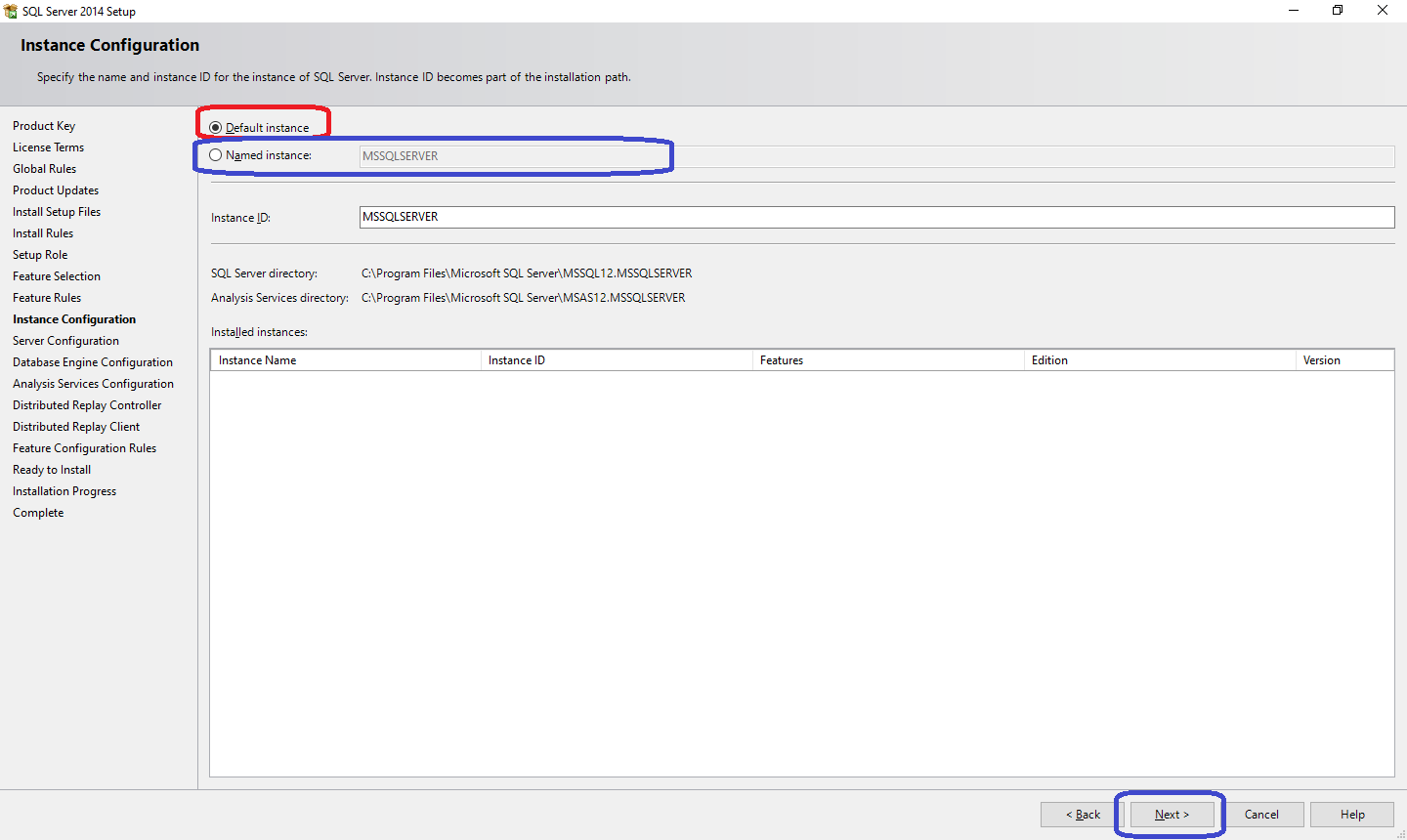Click the Next button
Viewport: 1407px width, 840px height.
point(1172,815)
